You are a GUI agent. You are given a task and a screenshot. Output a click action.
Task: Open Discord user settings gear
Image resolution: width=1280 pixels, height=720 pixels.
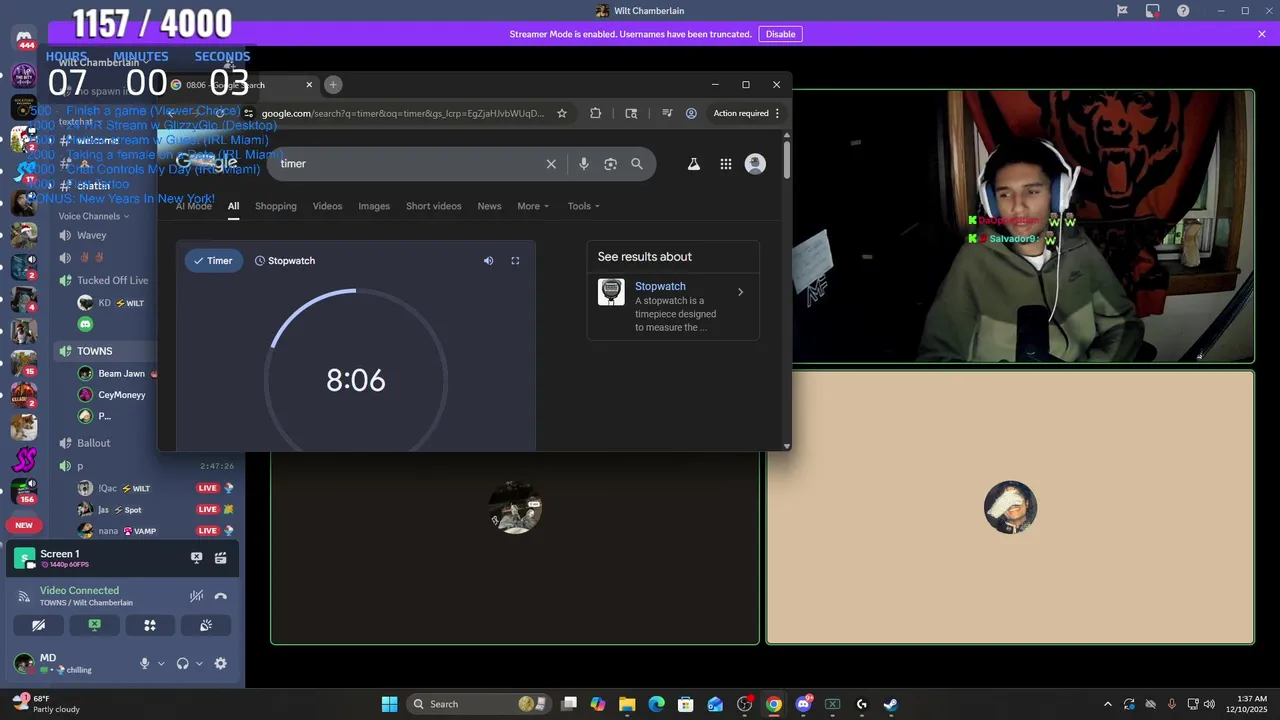tap(220, 663)
